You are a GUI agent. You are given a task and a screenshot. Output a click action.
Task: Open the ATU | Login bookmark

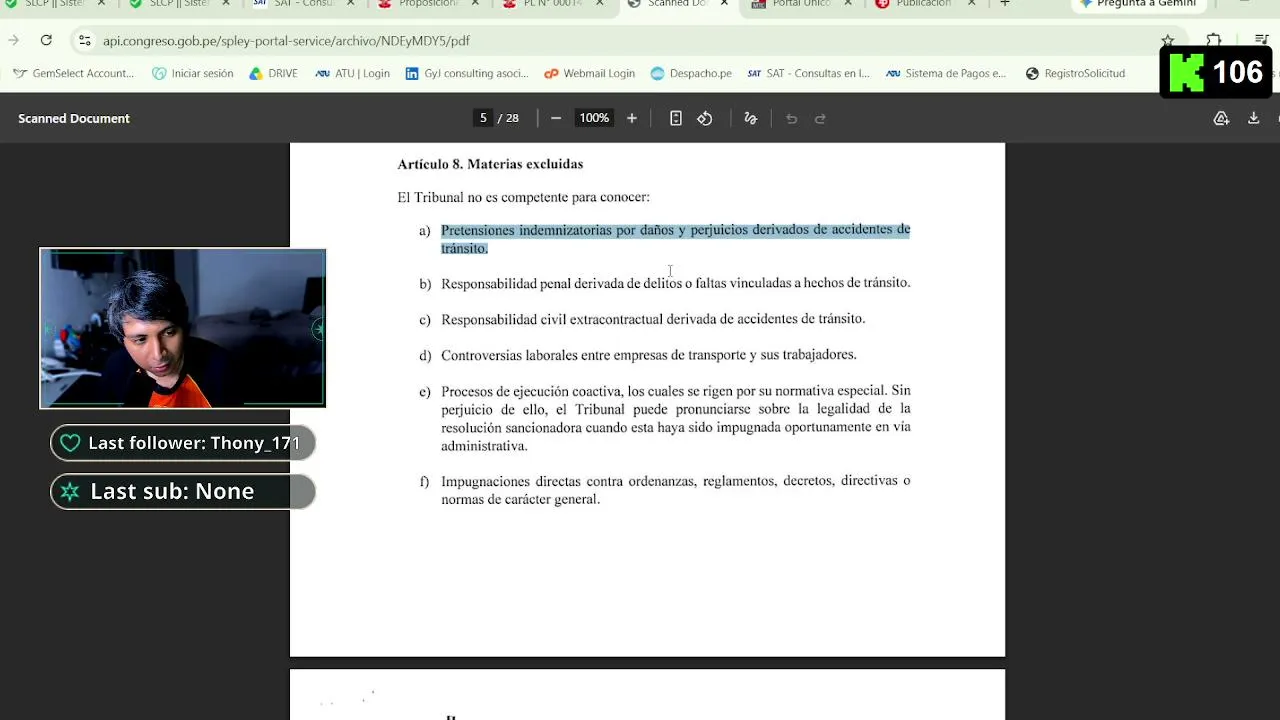352,73
